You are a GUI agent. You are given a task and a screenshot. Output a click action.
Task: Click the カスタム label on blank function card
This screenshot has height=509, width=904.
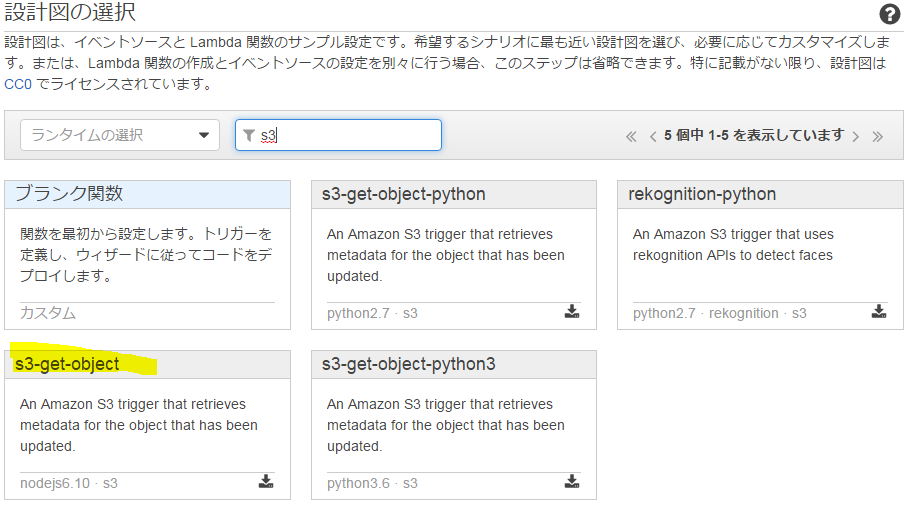[48, 313]
